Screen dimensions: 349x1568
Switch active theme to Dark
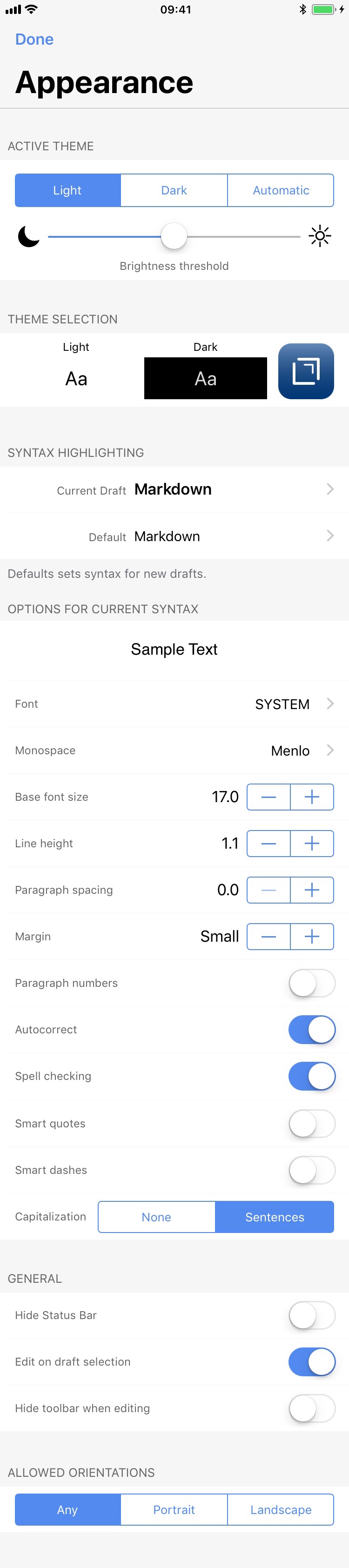click(174, 190)
